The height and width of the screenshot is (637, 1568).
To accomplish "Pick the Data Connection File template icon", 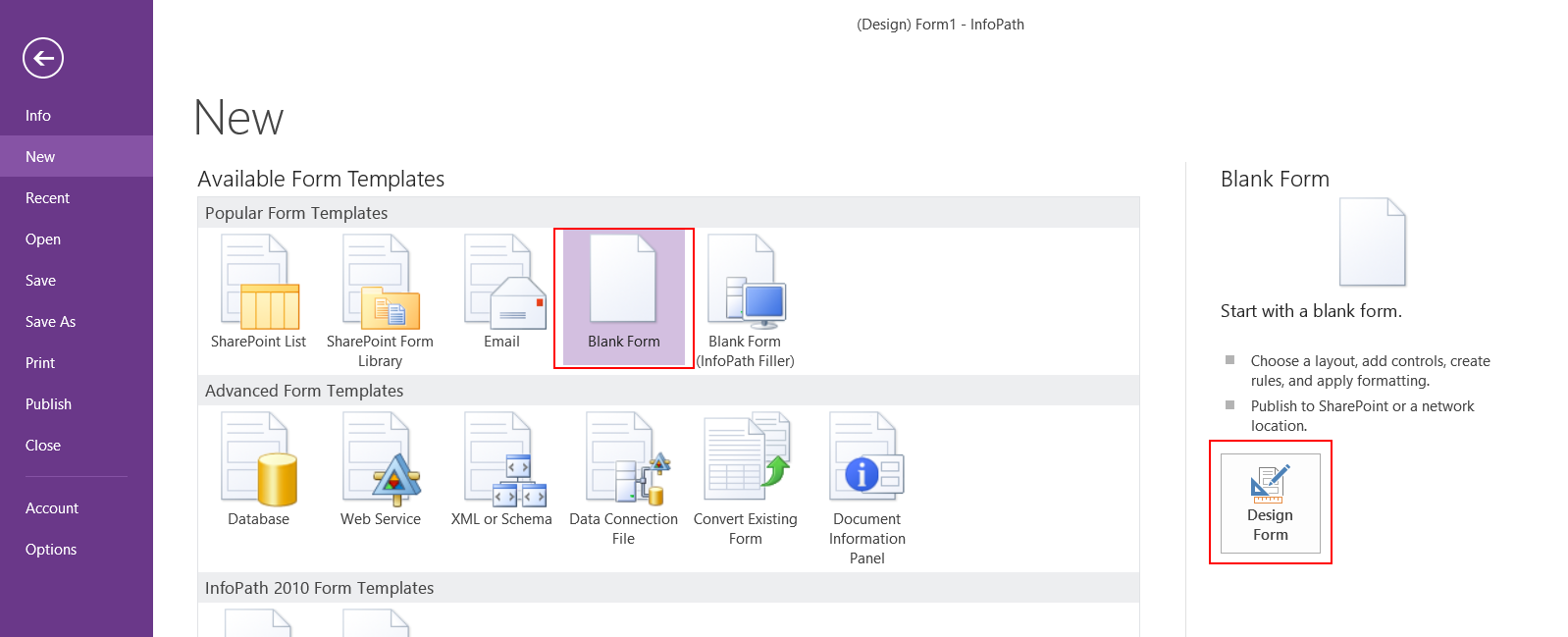I will [626, 459].
